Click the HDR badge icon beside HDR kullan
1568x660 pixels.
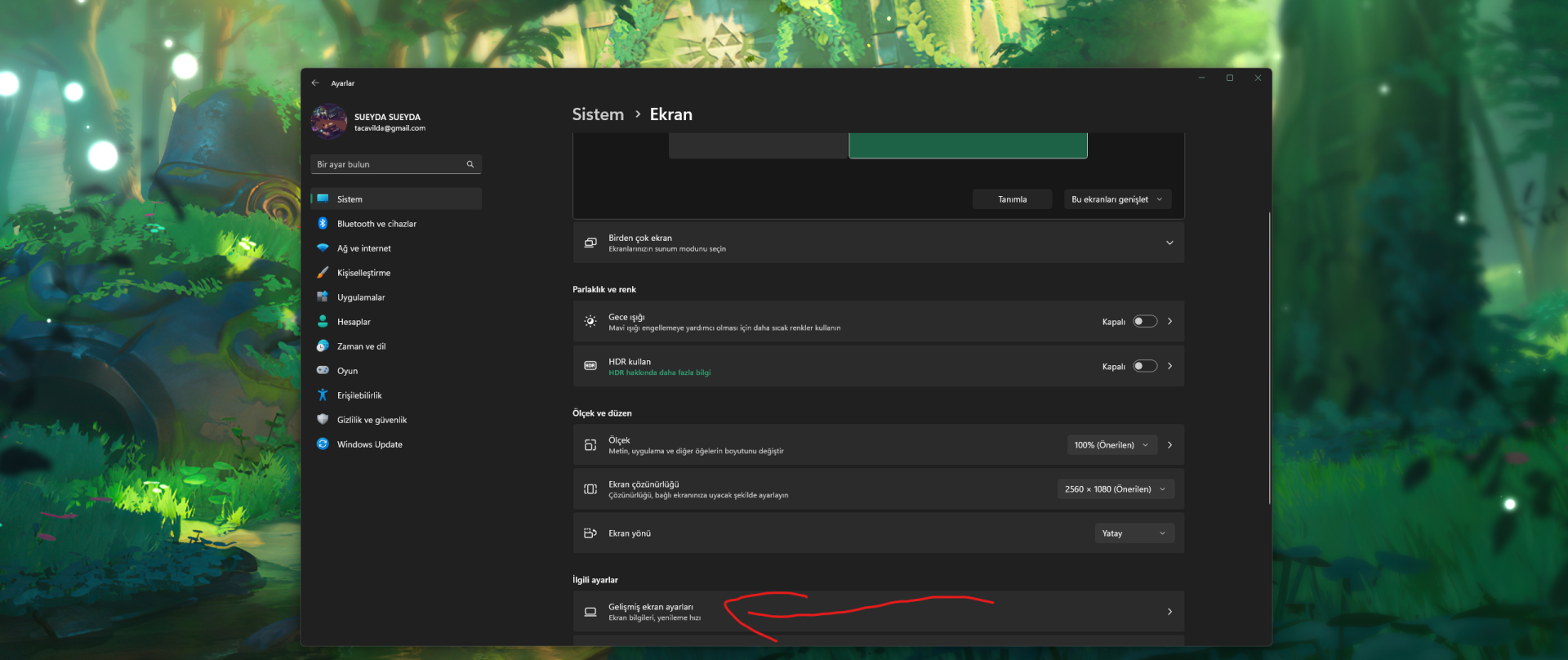pos(590,366)
